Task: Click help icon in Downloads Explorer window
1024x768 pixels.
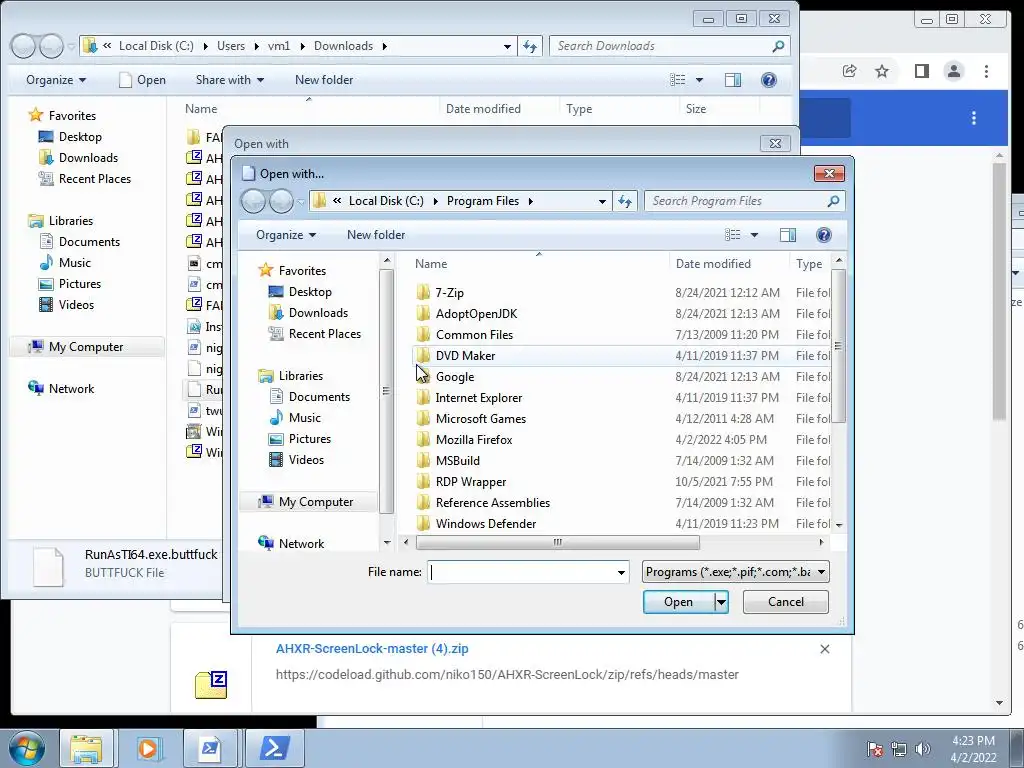Action: coord(769,80)
